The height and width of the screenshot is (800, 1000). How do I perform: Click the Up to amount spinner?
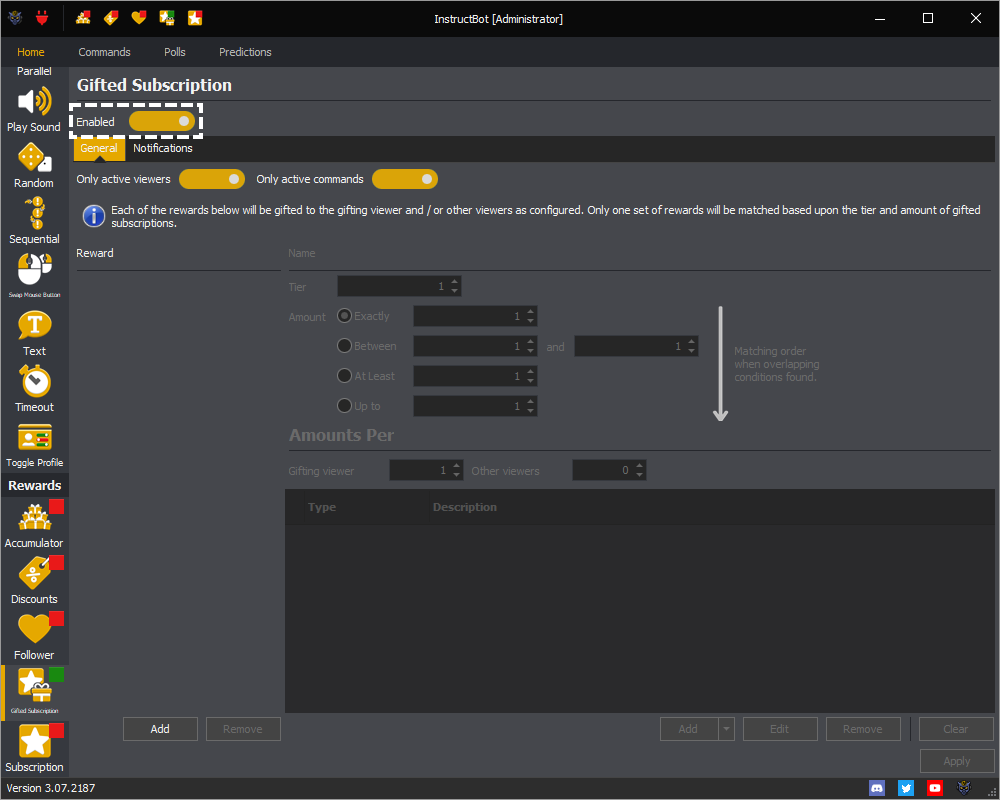click(x=475, y=406)
